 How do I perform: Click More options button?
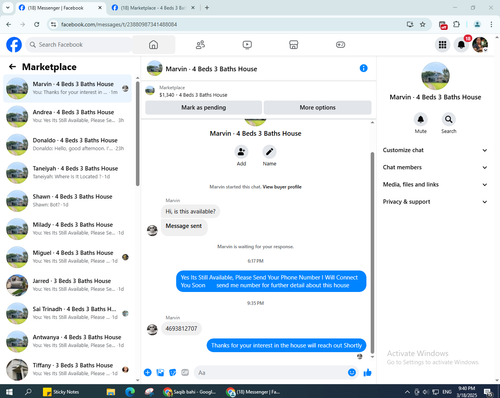(x=317, y=107)
